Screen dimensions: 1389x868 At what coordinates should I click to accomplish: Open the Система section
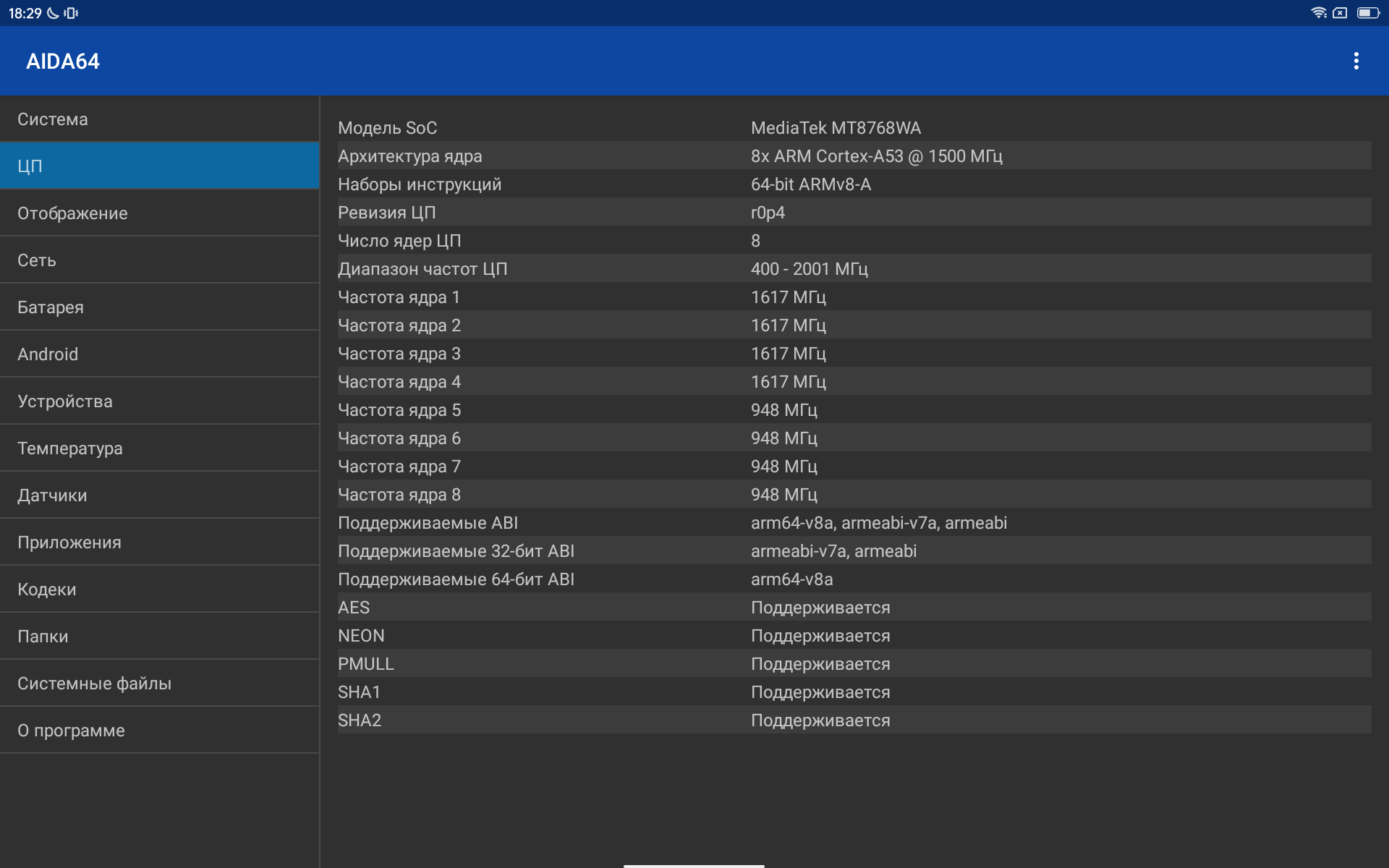tap(159, 119)
